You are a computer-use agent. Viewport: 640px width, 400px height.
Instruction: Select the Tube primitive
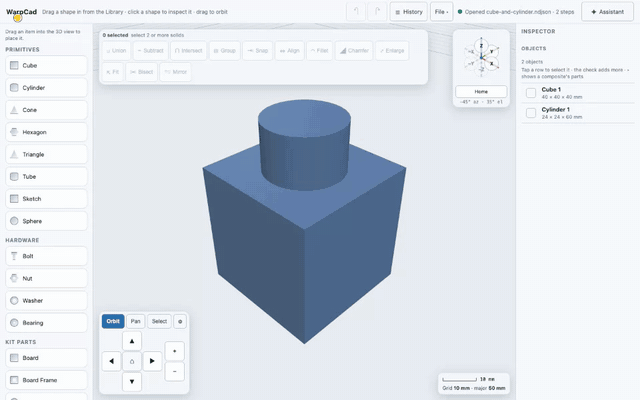(46, 176)
